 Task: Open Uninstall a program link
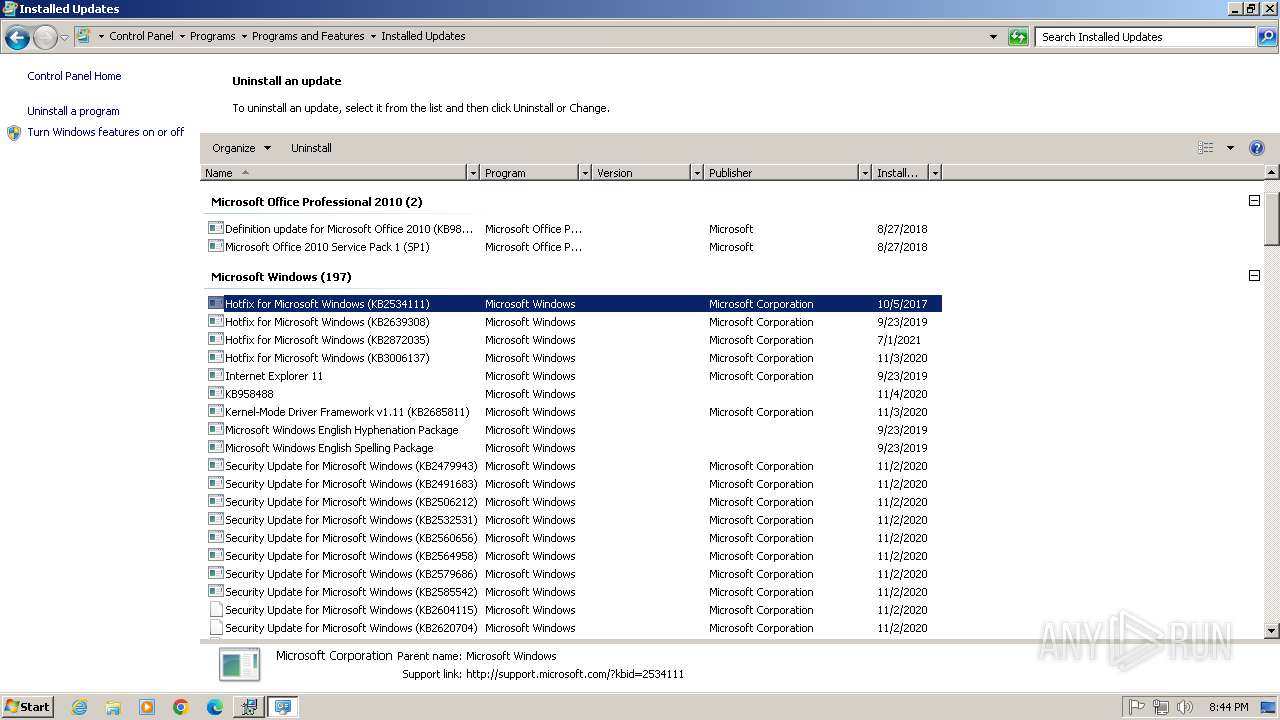pyautogui.click(x=73, y=111)
